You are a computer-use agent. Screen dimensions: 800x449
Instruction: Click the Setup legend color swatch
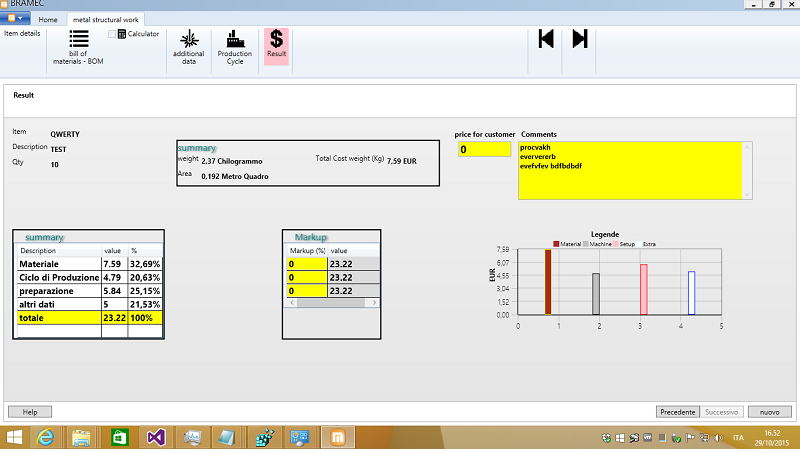point(616,244)
